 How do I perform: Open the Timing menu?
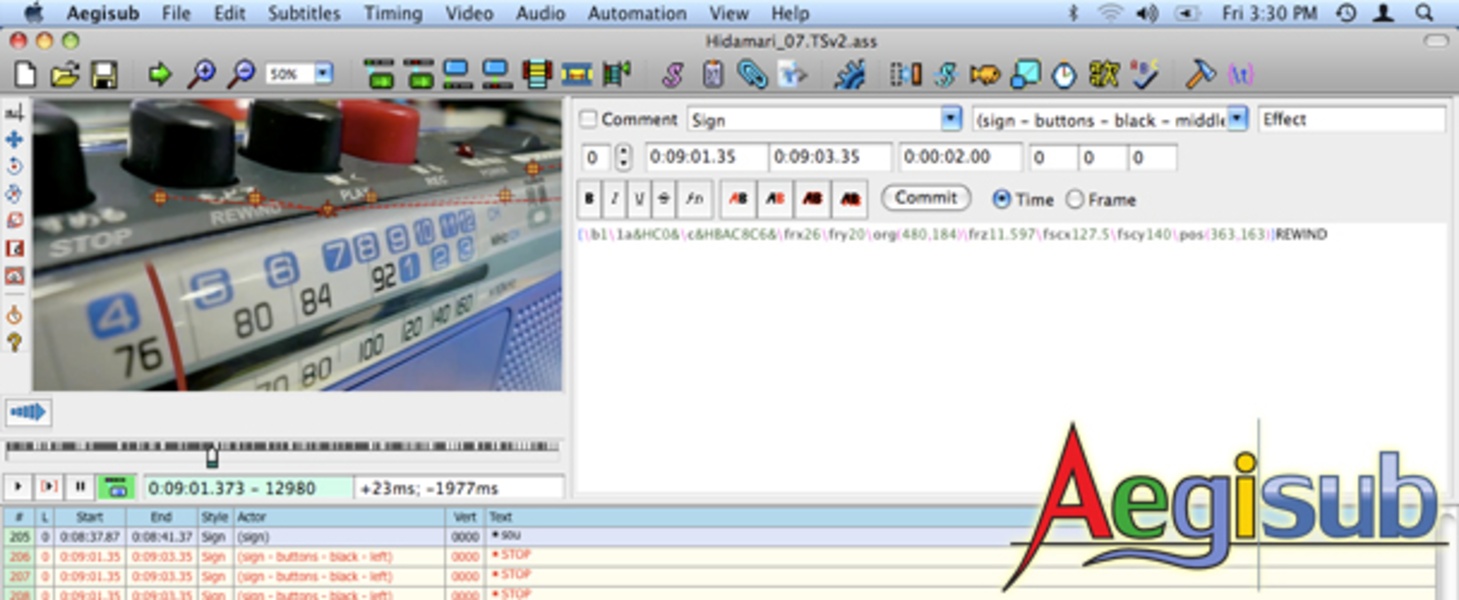tap(392, 13)
